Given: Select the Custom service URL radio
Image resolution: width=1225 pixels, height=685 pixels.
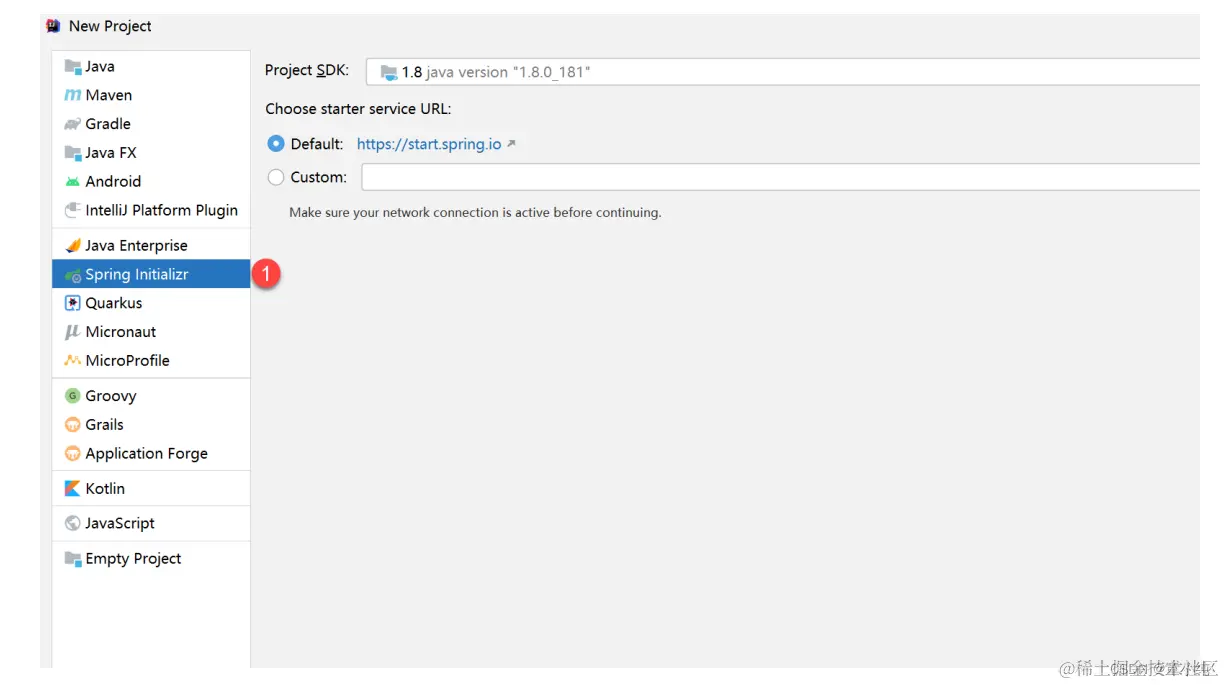Looking at the screenshot, I should tap(276, 177).
